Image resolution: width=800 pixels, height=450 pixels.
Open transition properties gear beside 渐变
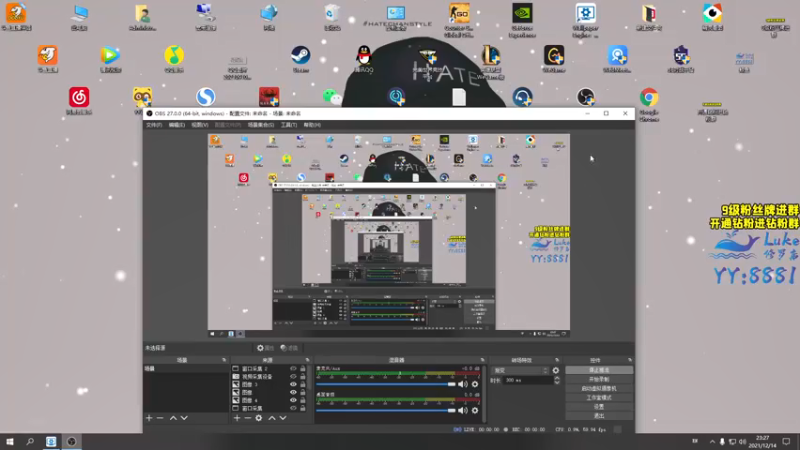[556, 370]
